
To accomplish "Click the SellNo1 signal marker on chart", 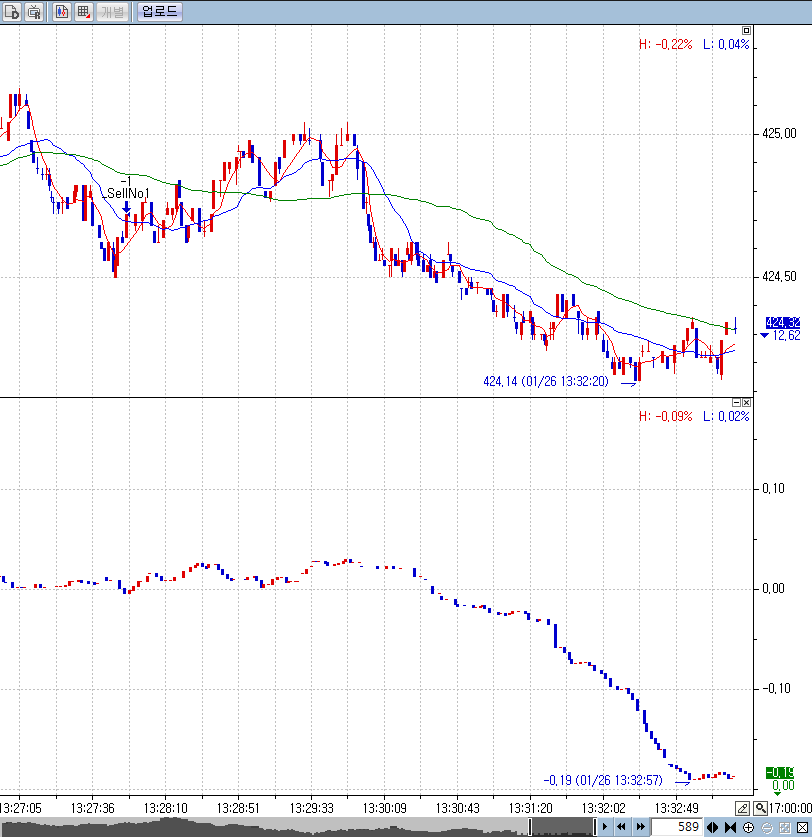I will coord(127,194).
